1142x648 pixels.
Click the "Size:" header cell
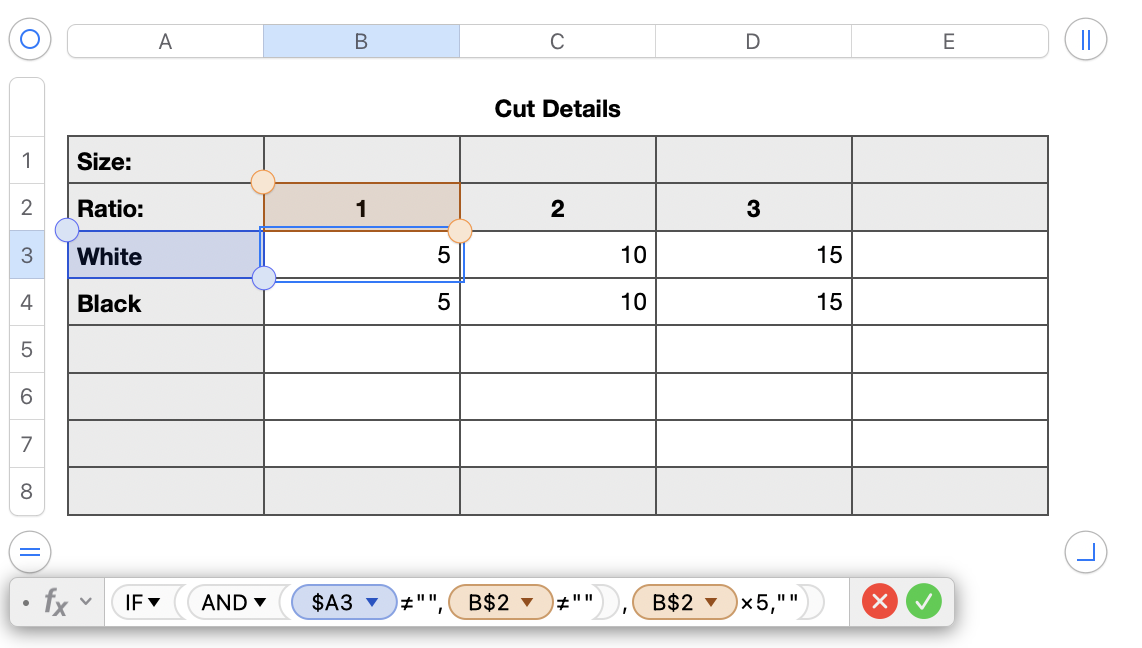tap(165, 160)
